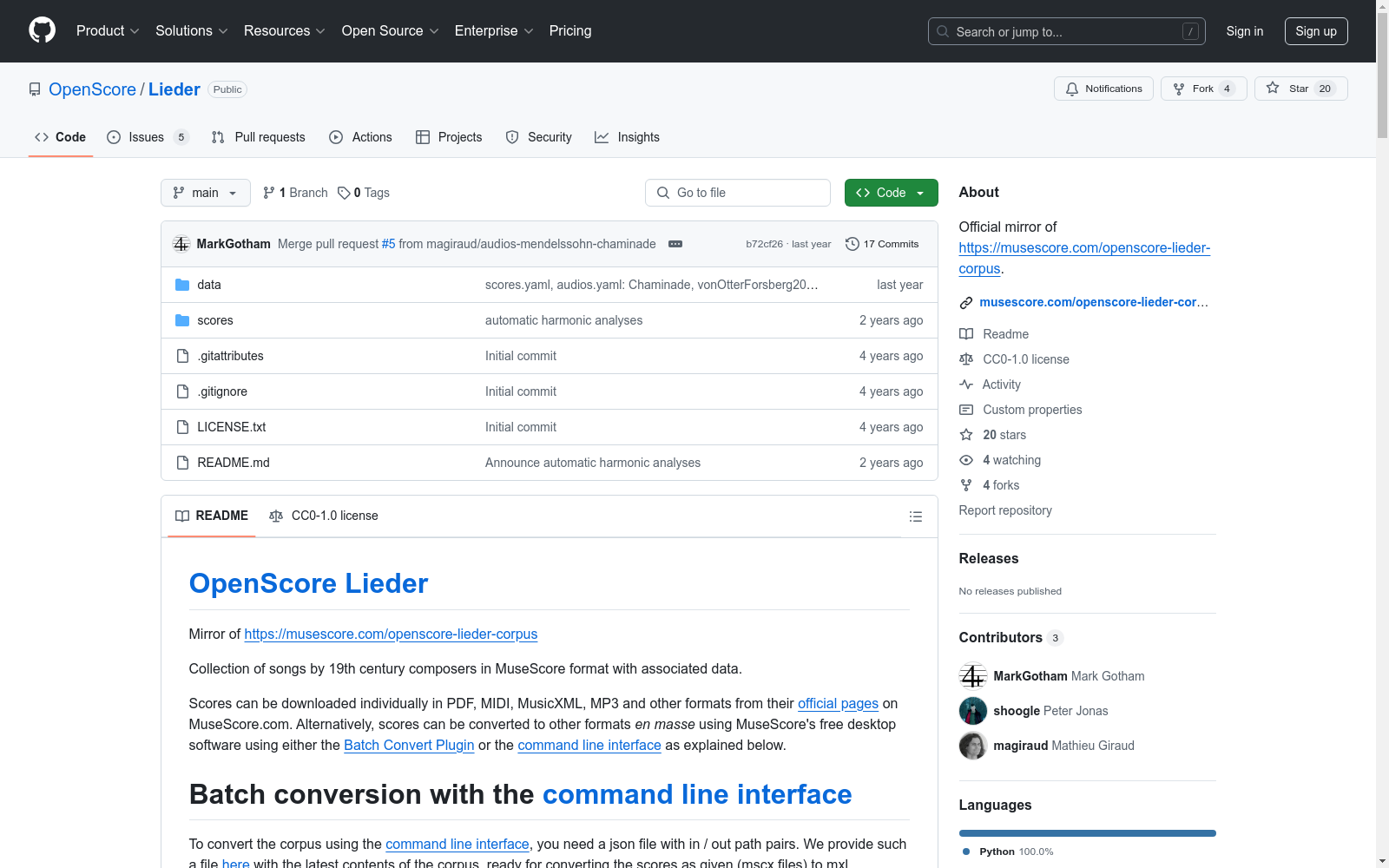Click the Star icon
The image size is (1389, 868).
1273,88
